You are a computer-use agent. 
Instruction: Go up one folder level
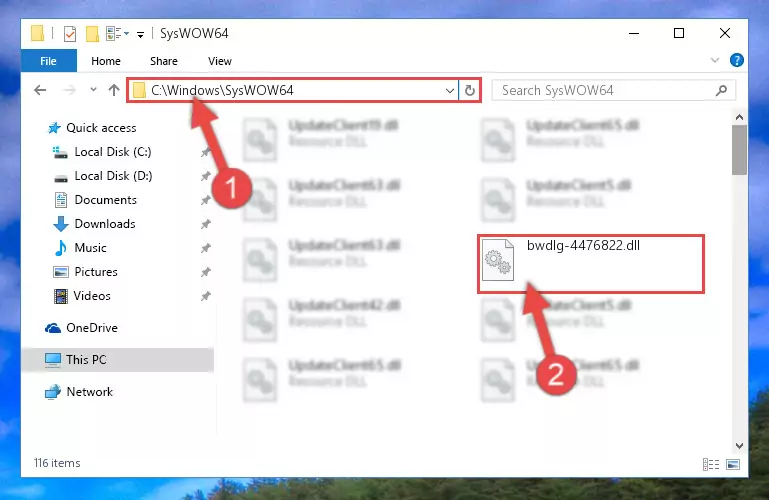point(114,90)
